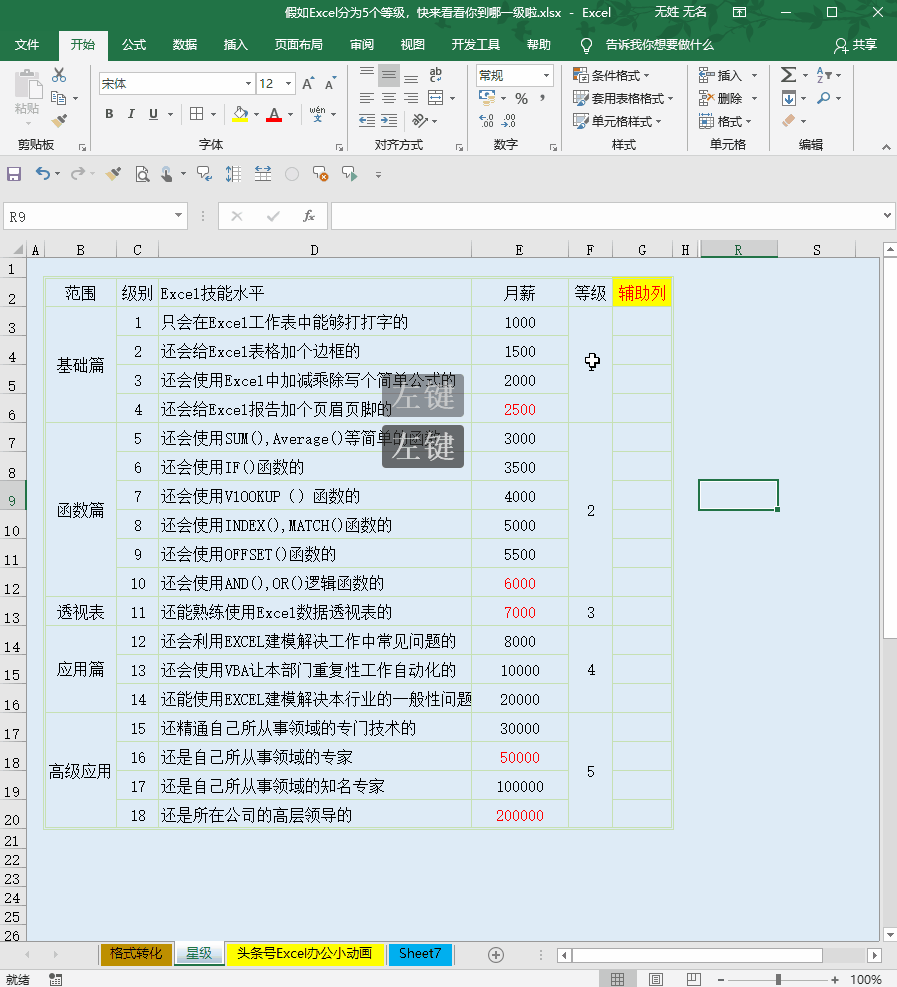Toggle Bold formatting
The width and height of the screenshot is (897, 987).
pos(110,114)
